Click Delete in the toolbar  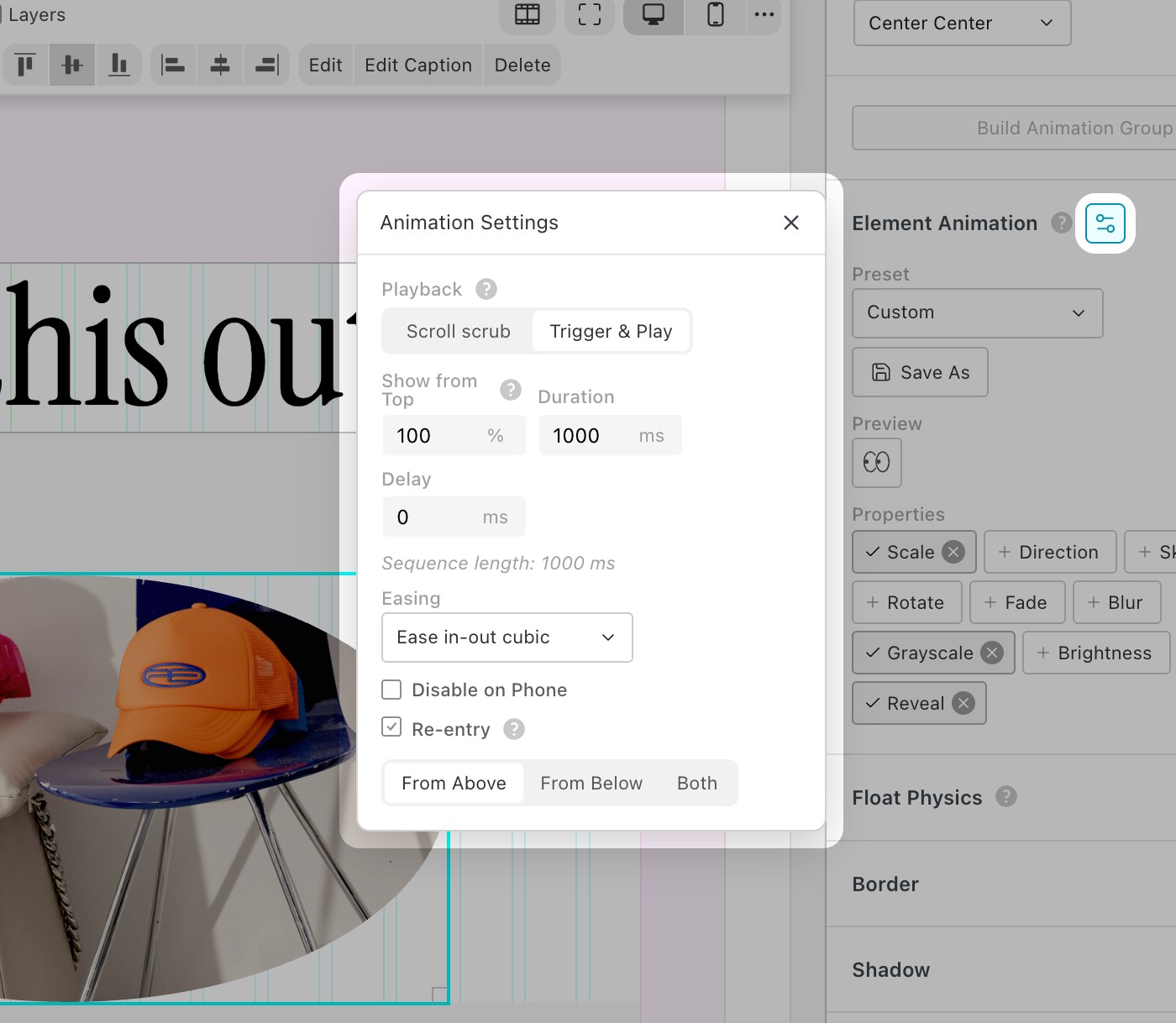tap(522, 65)
